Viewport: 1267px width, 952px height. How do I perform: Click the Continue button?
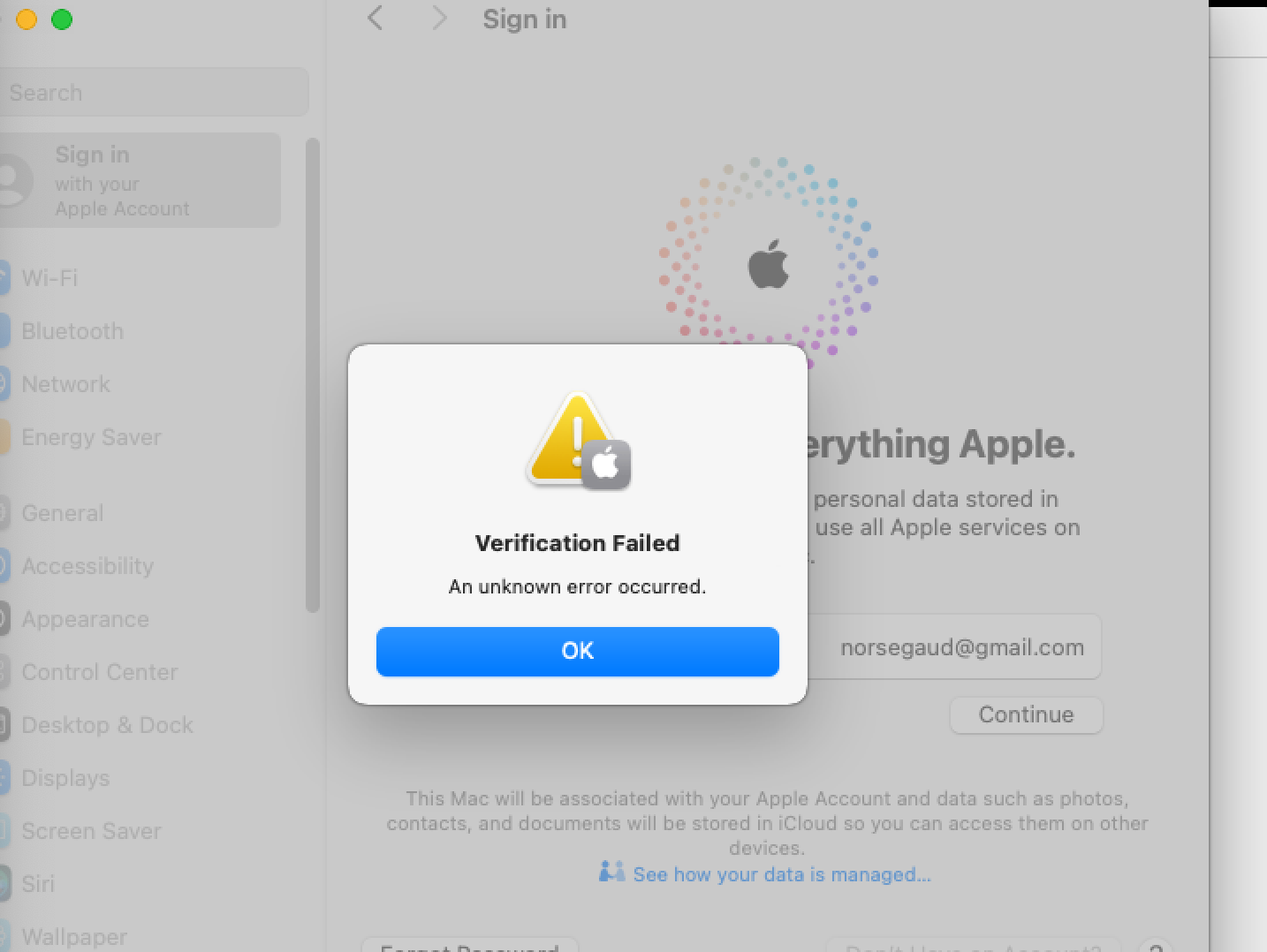1026,714
